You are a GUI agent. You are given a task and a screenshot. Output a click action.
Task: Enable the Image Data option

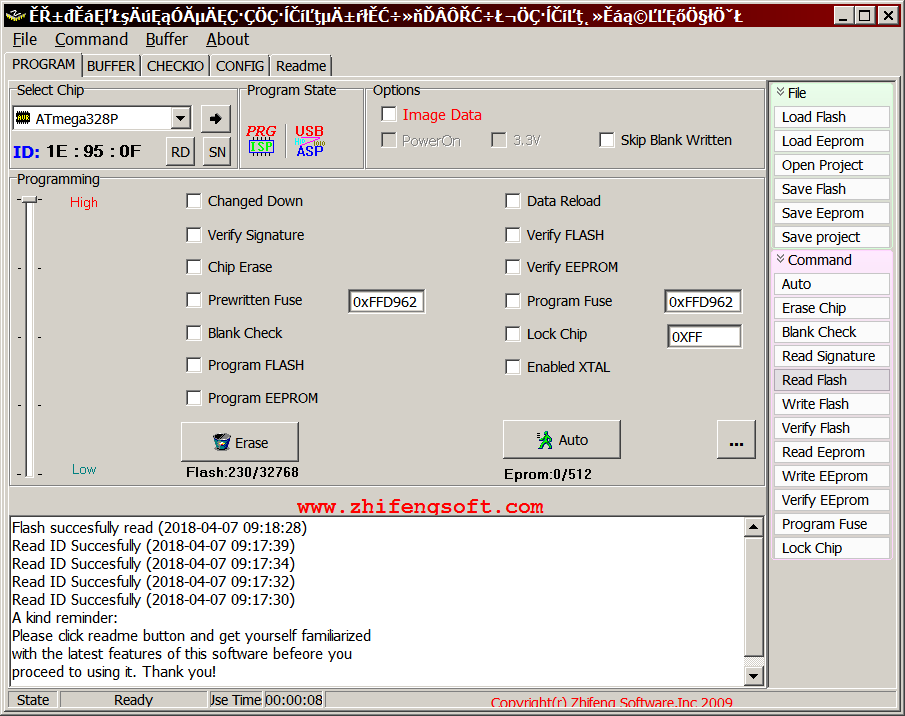click(389, 114)
